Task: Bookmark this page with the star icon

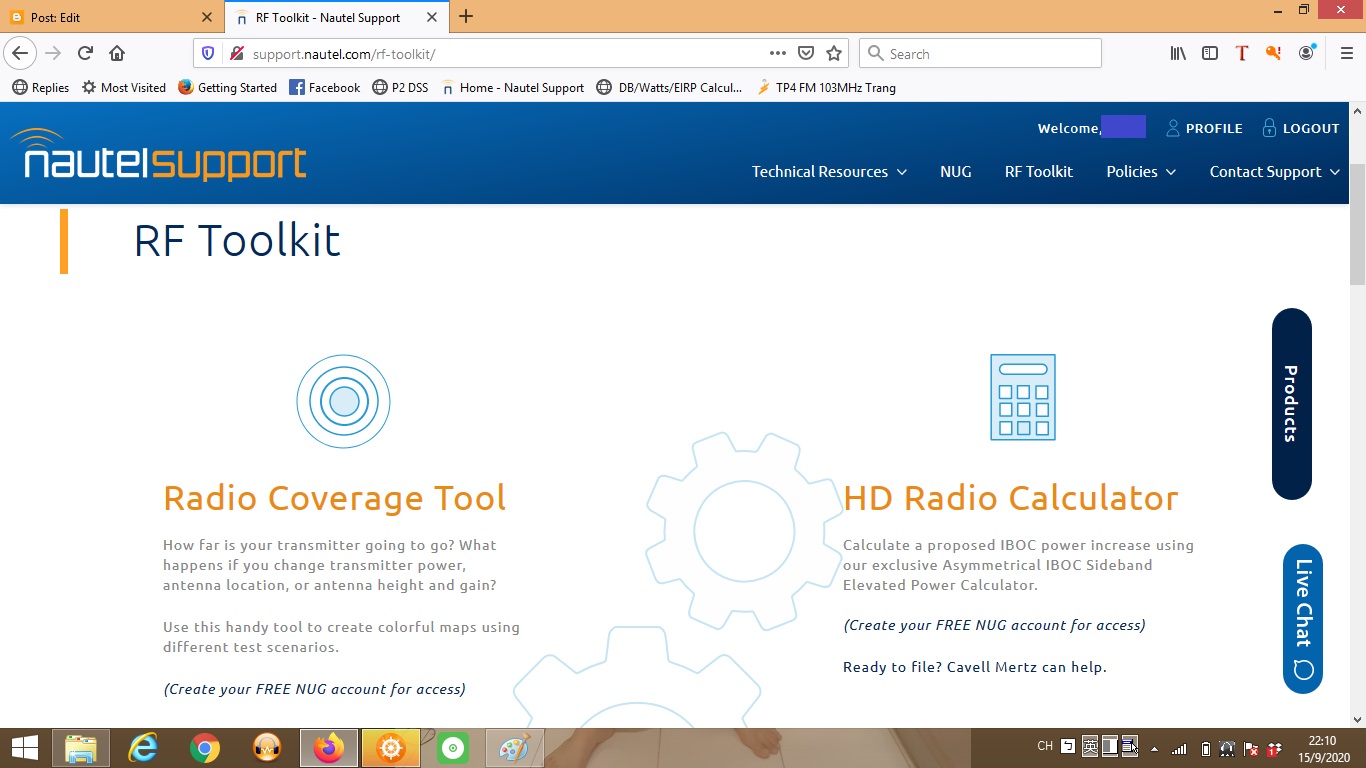Action: [834, 53]
